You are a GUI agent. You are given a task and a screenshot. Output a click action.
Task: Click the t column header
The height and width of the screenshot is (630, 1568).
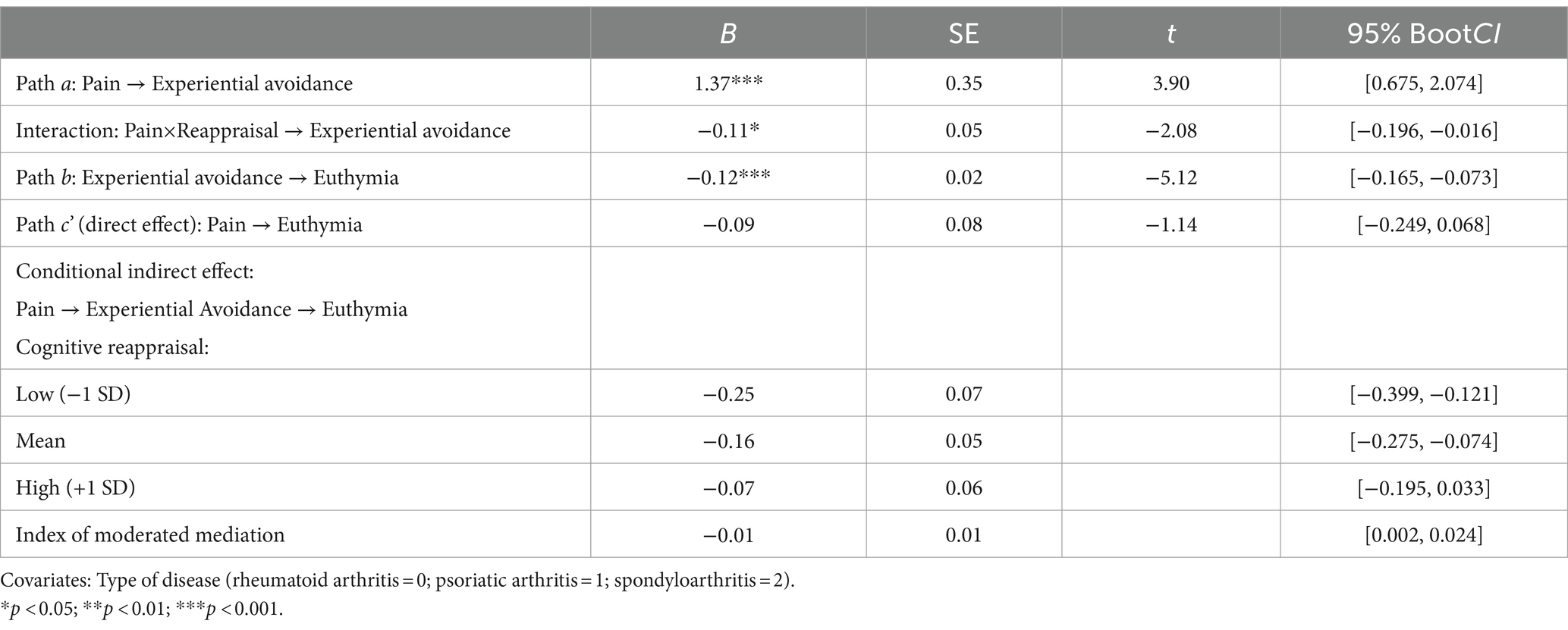(1171, 33)
